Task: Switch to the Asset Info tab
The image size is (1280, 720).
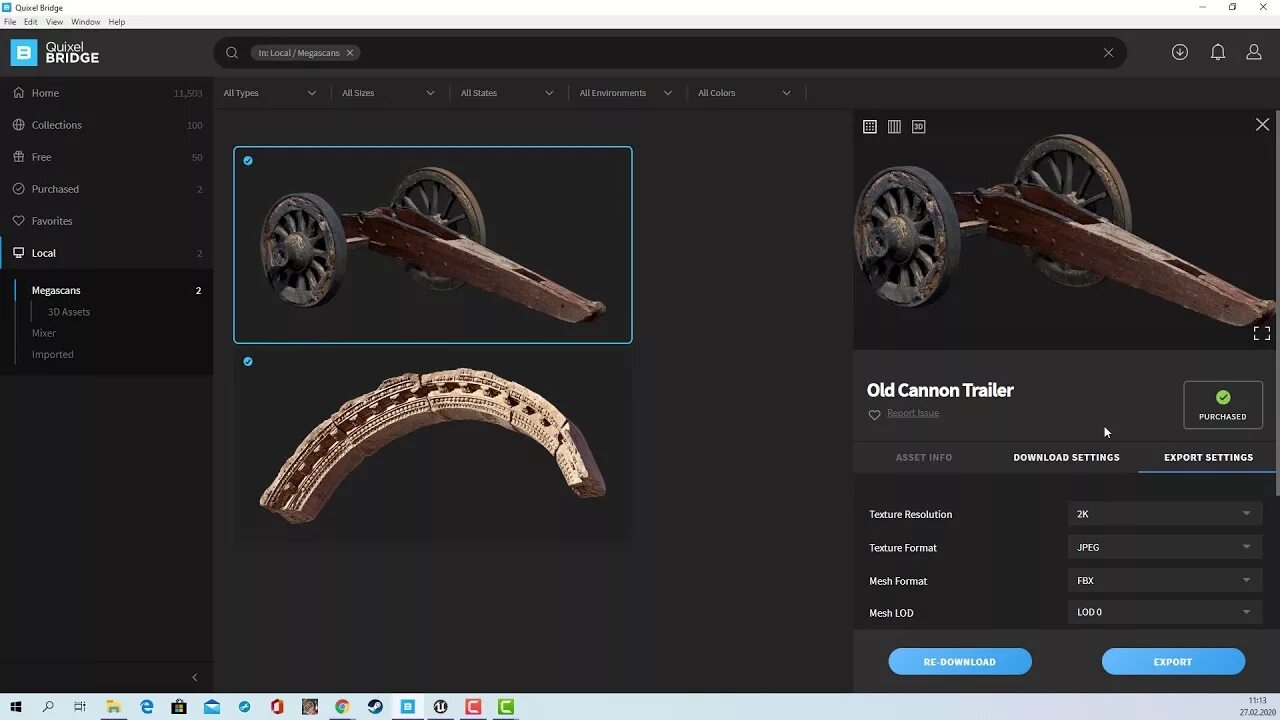Action: coord(924,457)
